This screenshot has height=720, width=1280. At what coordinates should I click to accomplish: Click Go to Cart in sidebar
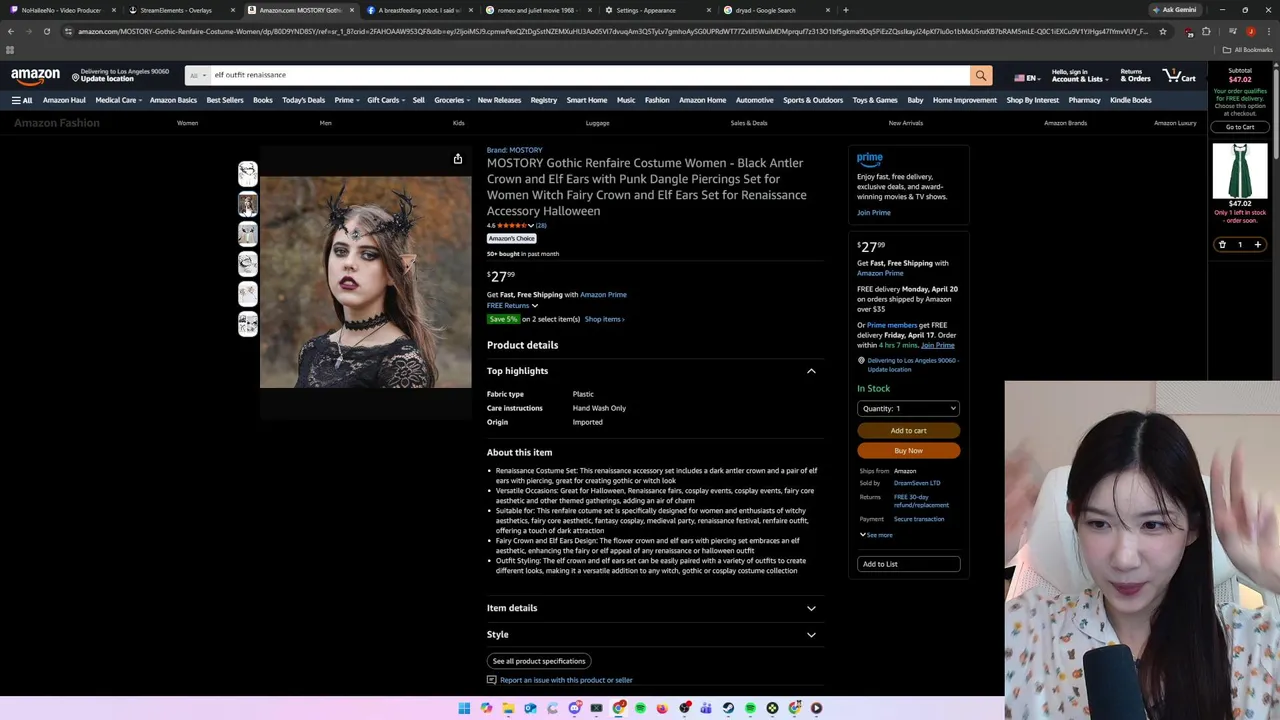(x=1240, y=127)
